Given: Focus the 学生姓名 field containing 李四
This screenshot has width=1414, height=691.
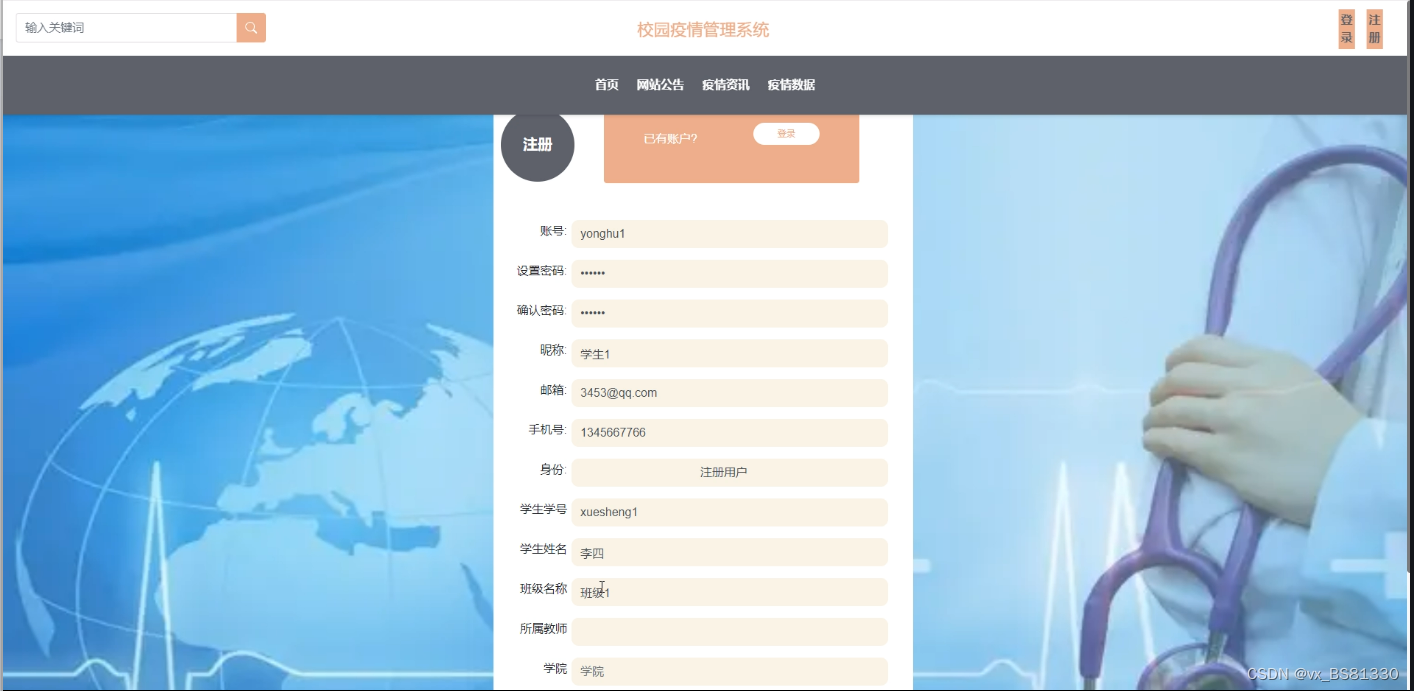Looking at the screenshot, I should [730, 552].
